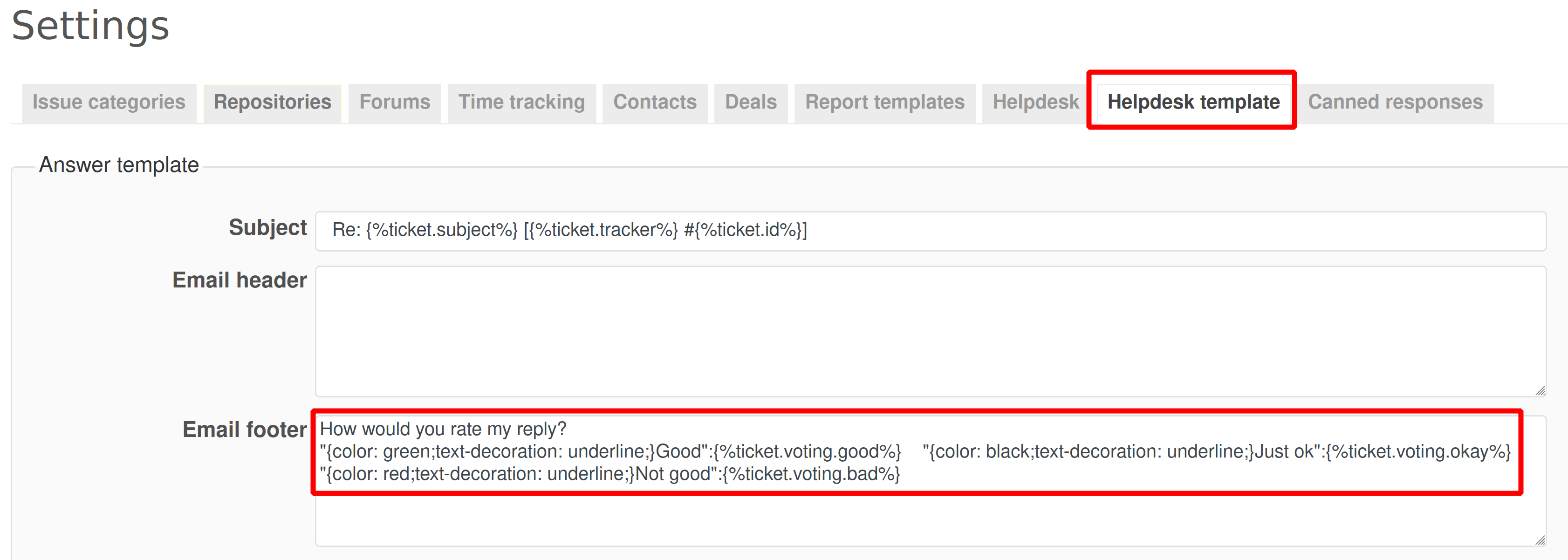Switch to Report templates tab

point(884,102)
